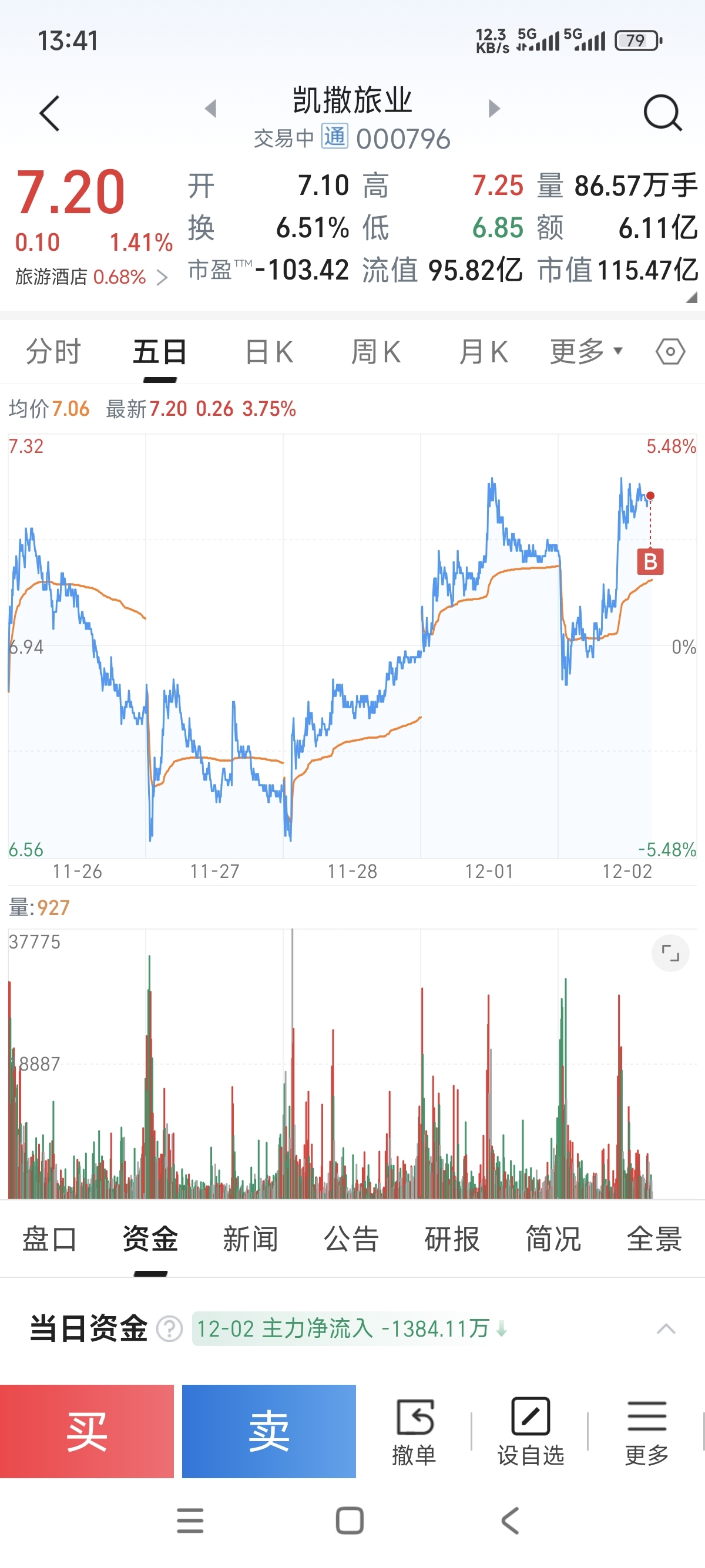The width and height of the screenshot is (705, 1568).
Task: Open 旅游酒店 sector link
Action: [x=91, y=278]
